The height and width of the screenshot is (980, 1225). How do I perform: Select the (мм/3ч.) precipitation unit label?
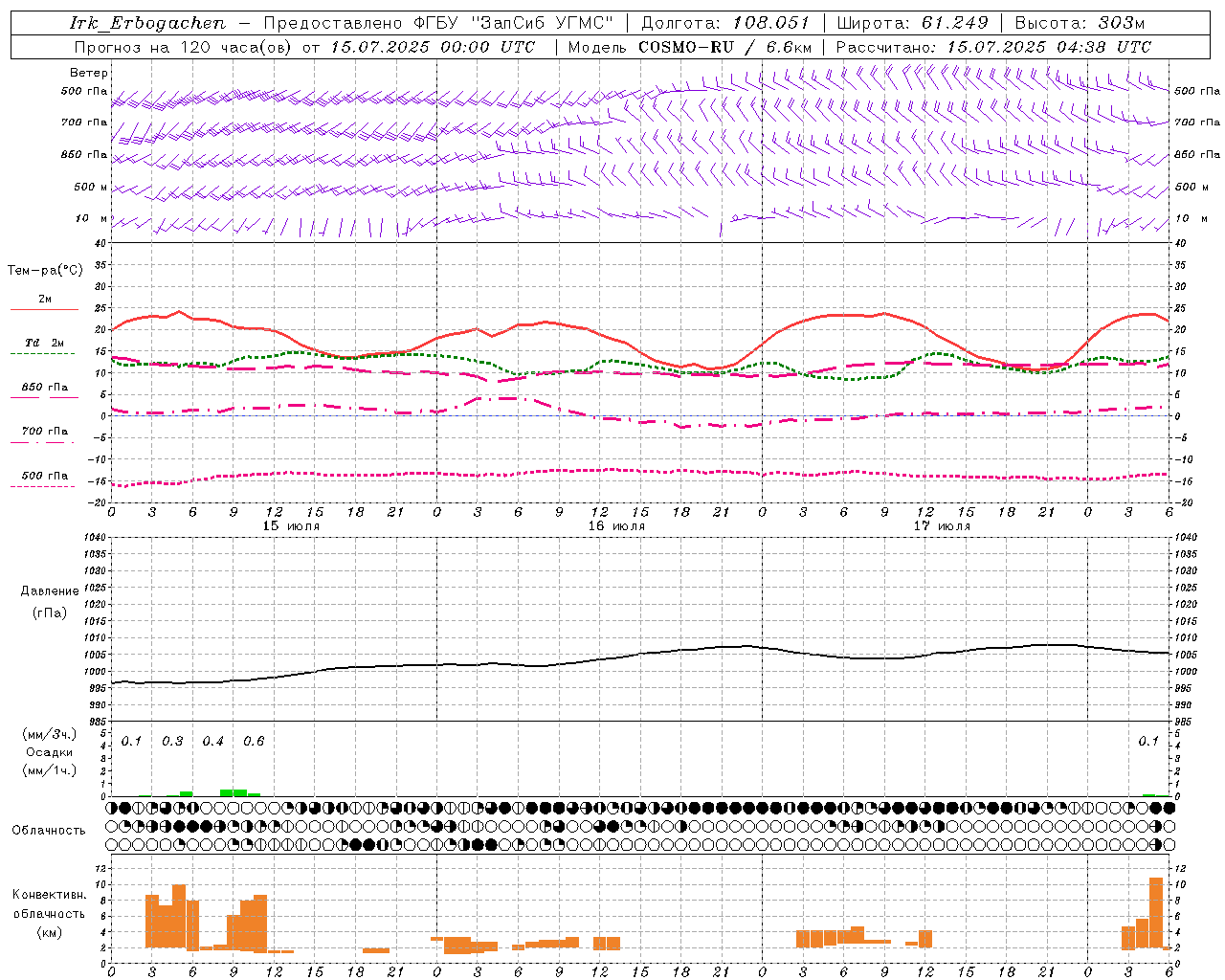[49, 735]
